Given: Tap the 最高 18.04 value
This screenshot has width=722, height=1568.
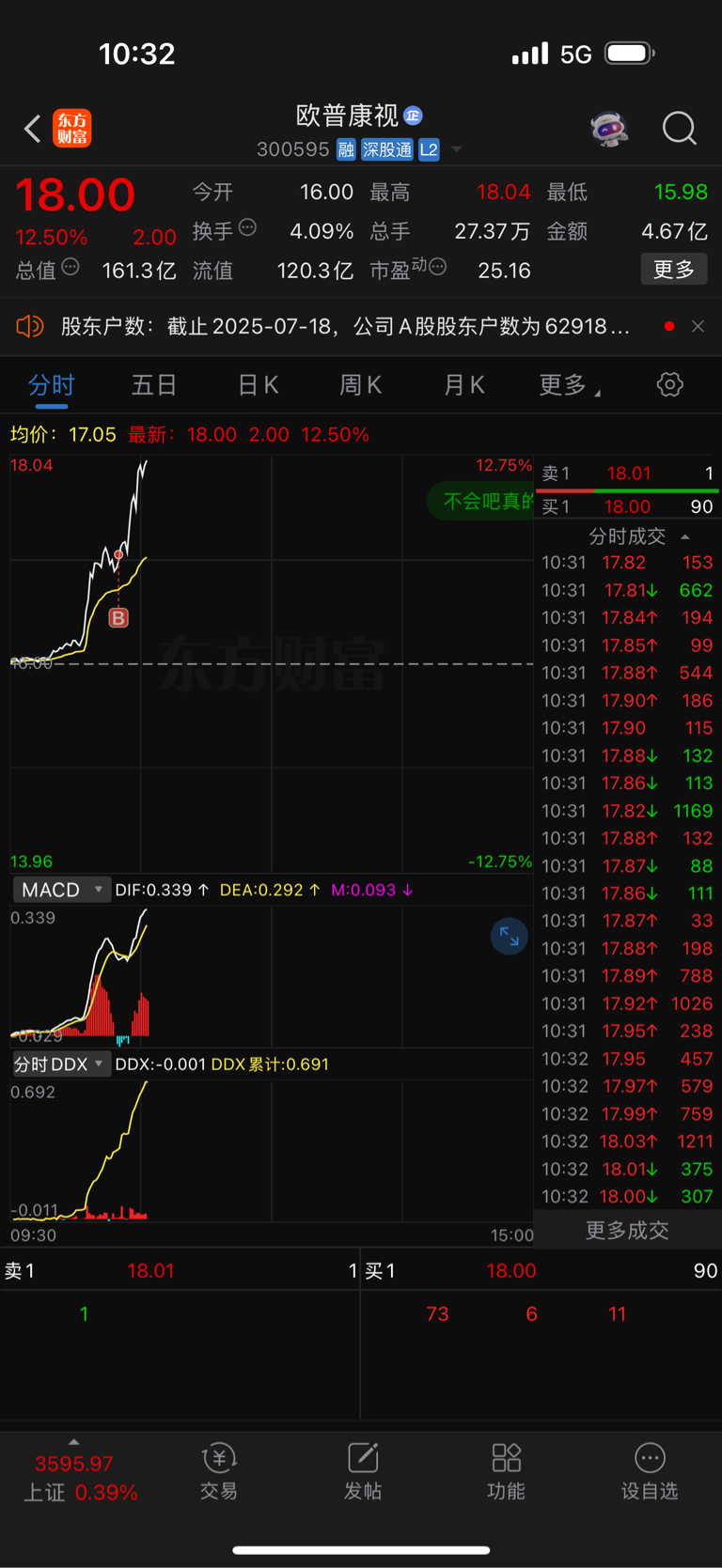Looking at the screenshot, I should pyautogui.click(x=503, y=192).
